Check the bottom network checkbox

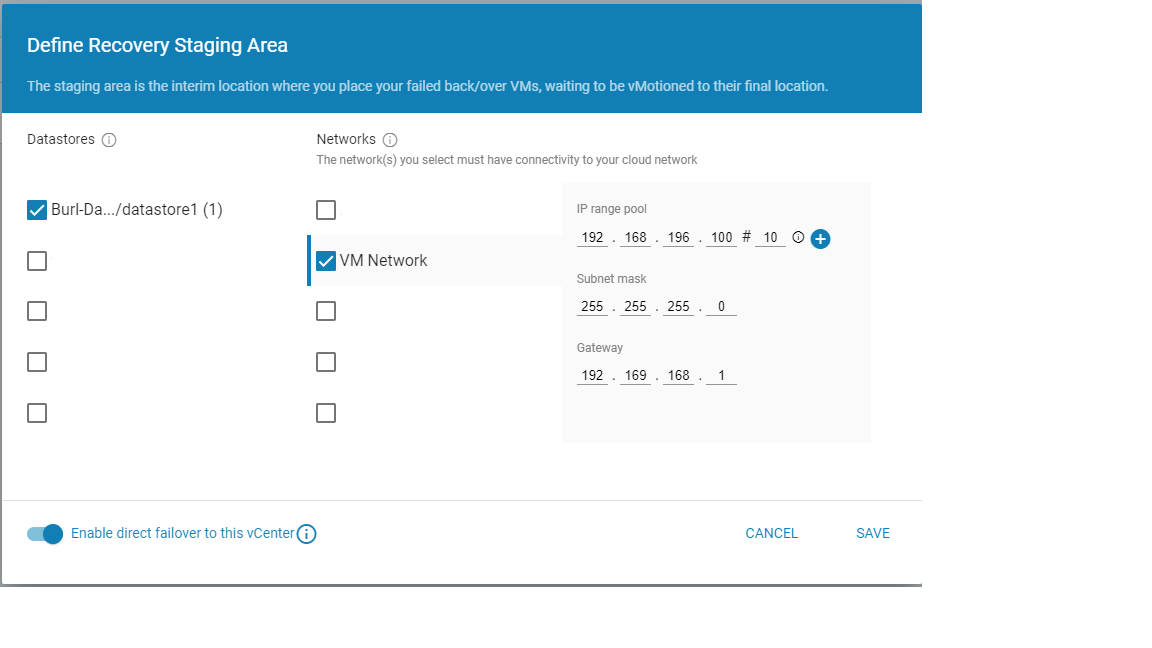(325, 412)
